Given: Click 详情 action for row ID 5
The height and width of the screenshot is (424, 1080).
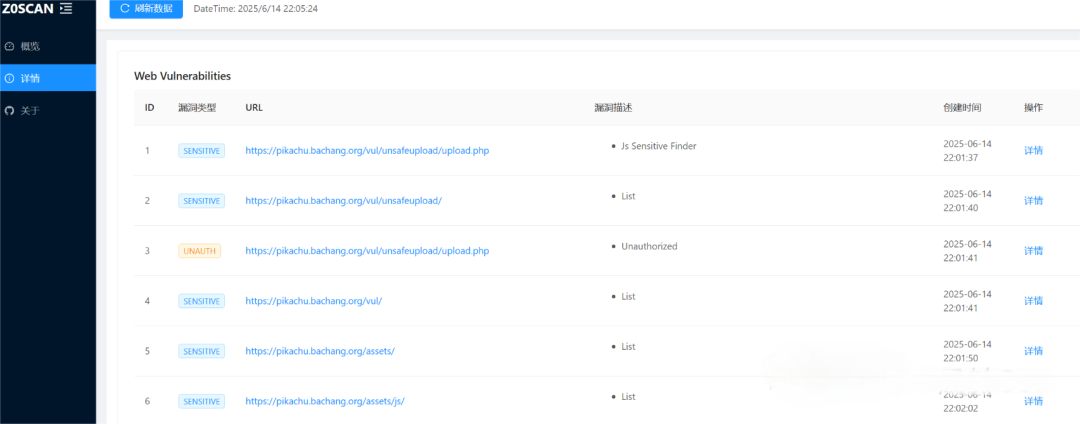Looking at the screenshot, I should 1033,351.
